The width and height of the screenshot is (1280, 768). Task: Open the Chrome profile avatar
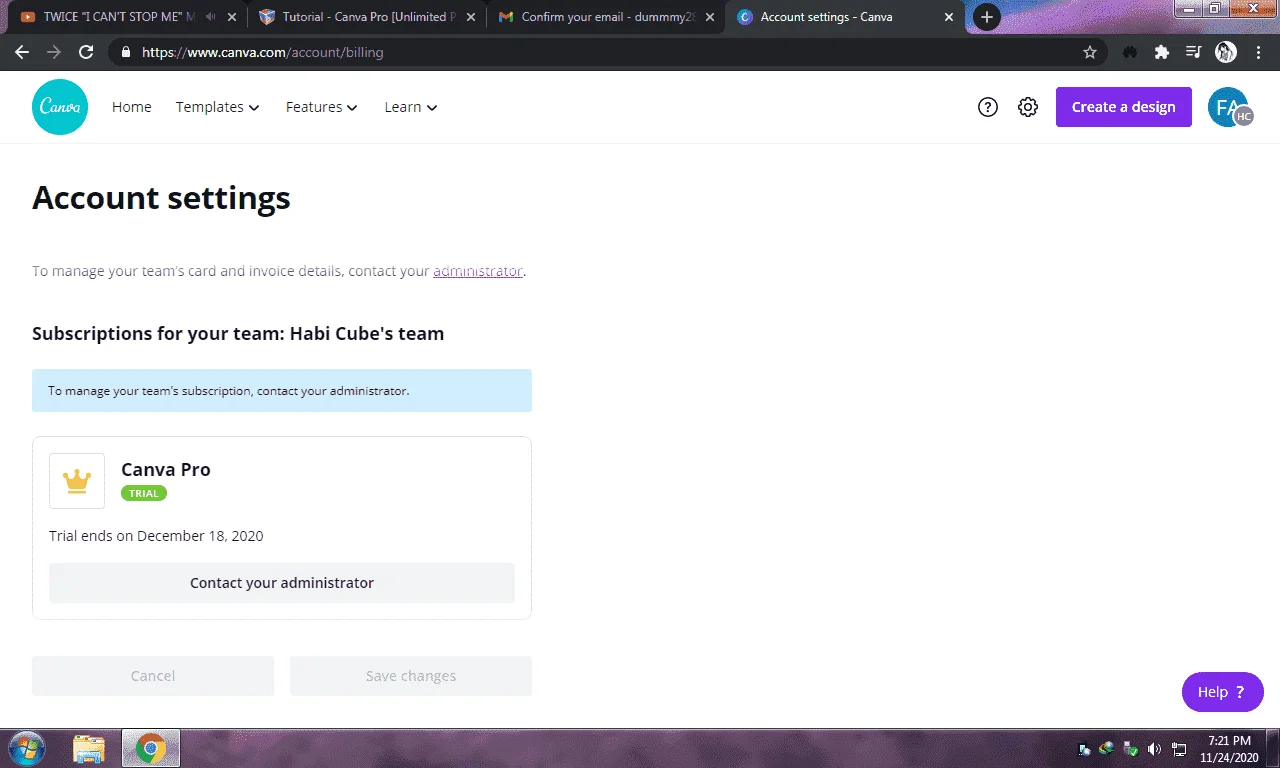click(1226, 52)
